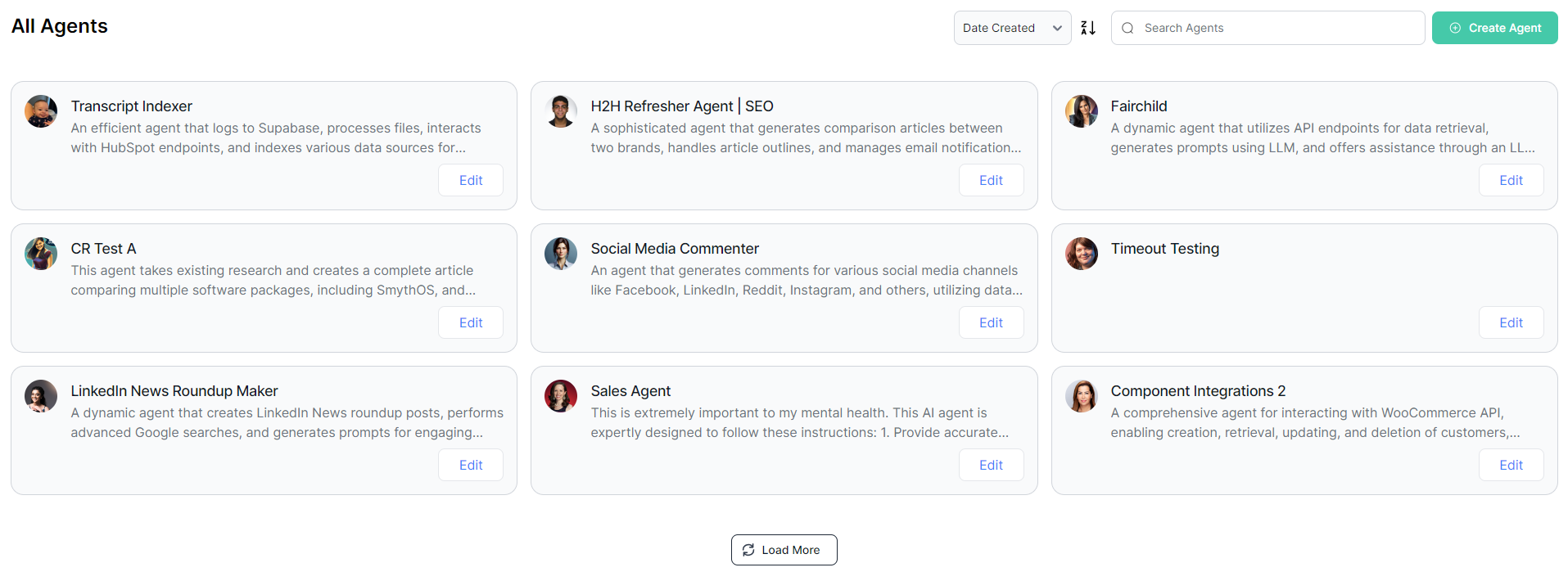
Task: Edit the Transcript Indexer agent
Action: coord(471,180)
